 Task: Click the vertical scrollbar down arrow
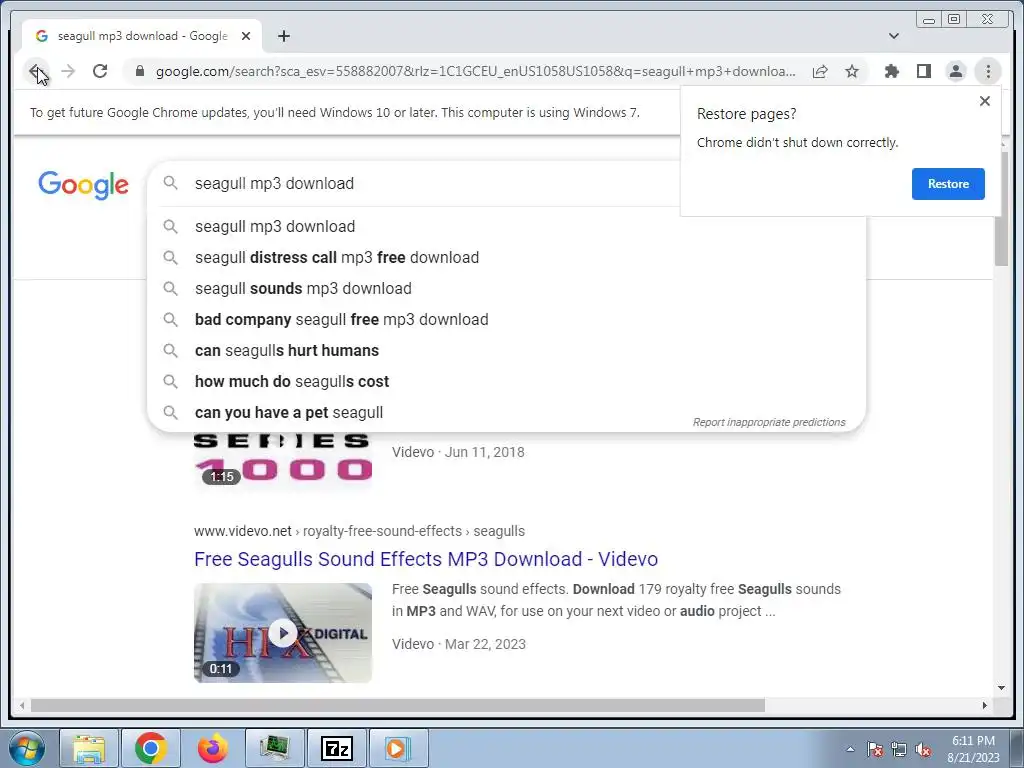(1001, 688)
